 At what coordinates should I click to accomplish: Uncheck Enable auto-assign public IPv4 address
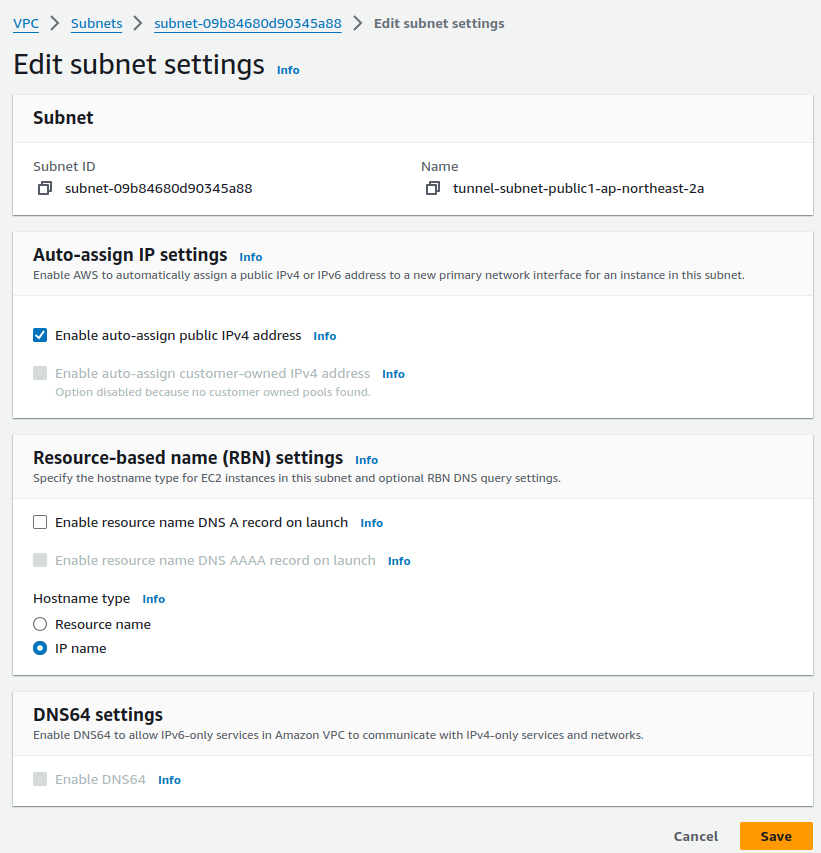[40, 335]
